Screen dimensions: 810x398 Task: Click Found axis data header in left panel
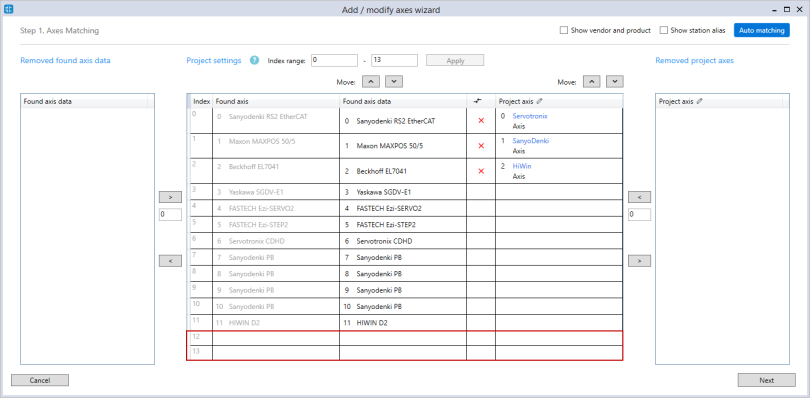point(85,101)
